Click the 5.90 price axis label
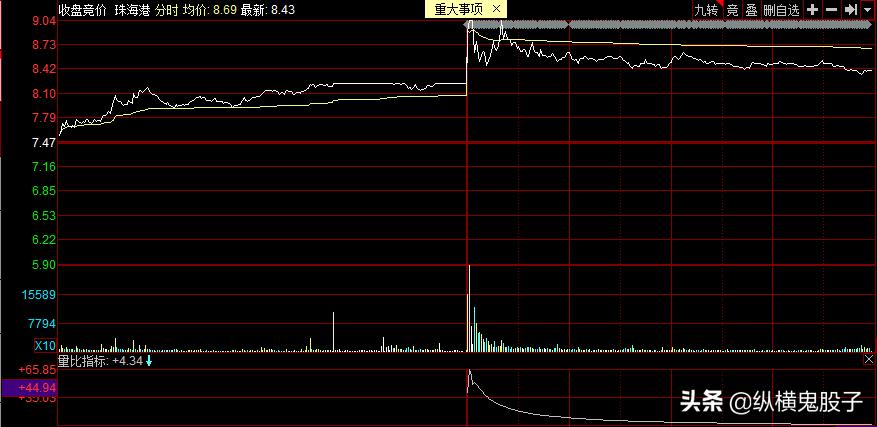 pyautogui.click(x=45, y=265)
